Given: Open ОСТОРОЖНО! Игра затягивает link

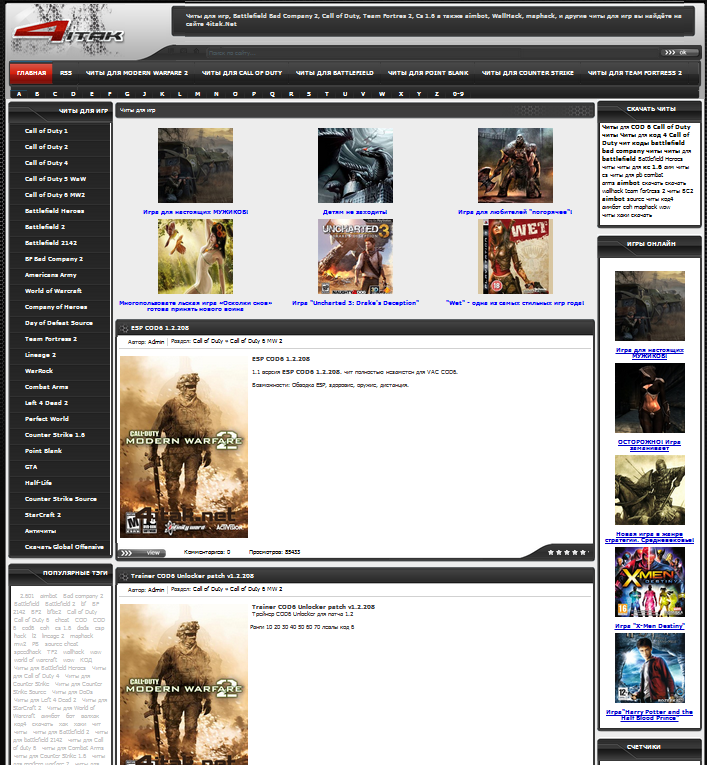Looking at the screenshot, I should [649, 445].
